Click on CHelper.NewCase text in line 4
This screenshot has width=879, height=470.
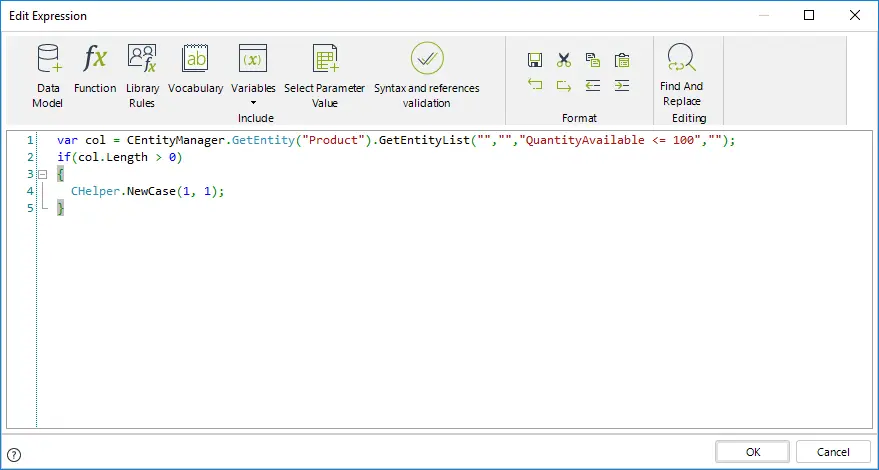tap(123, 191)
